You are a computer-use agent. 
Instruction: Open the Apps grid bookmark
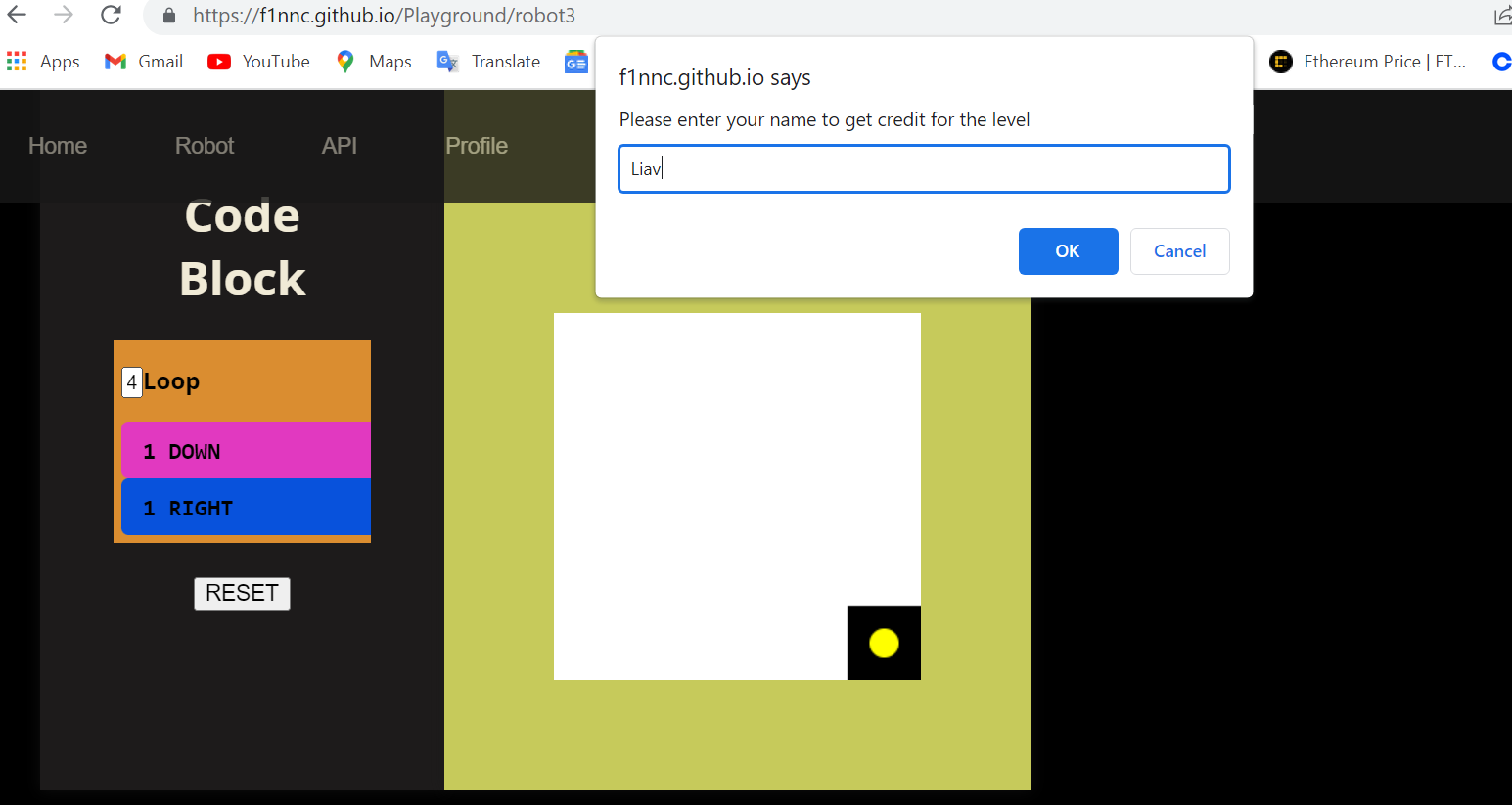pos(43,62)
